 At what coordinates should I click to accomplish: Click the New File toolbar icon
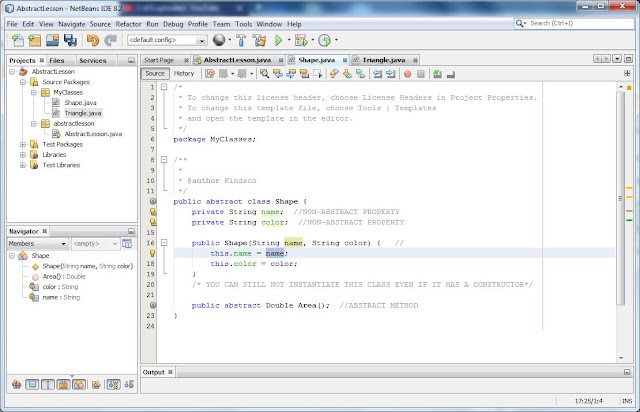coord(18,40)
